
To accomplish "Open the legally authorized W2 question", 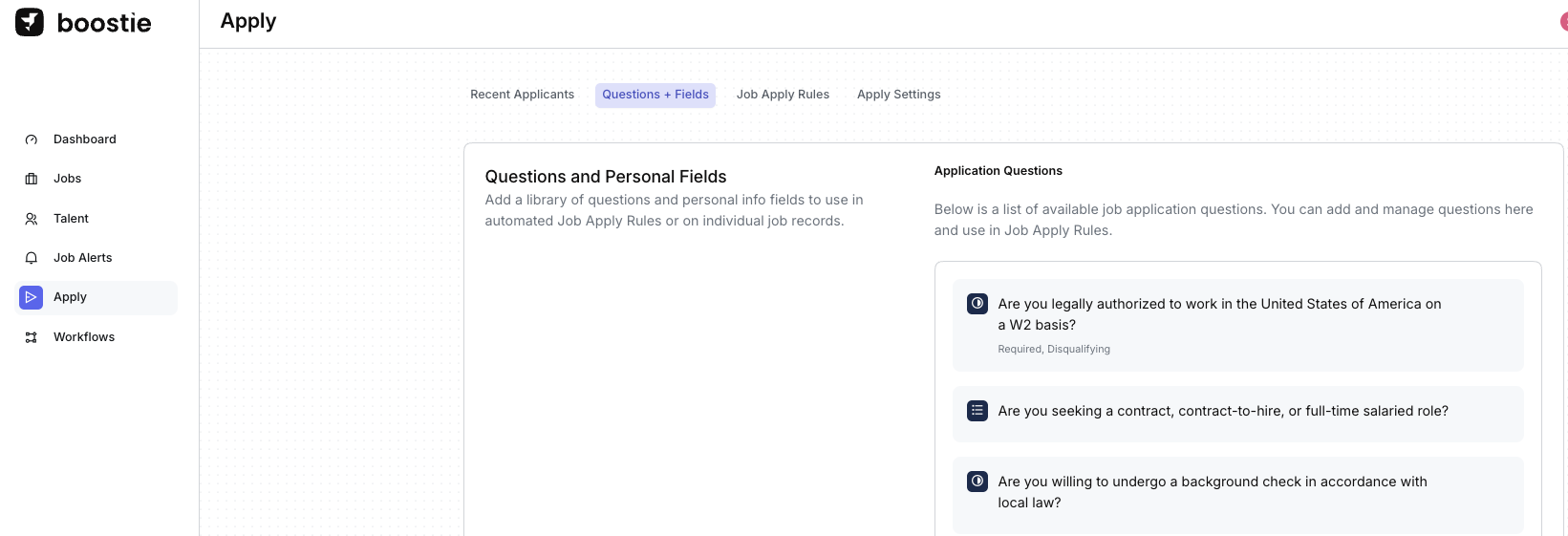I will click(x=1219, y=314).
